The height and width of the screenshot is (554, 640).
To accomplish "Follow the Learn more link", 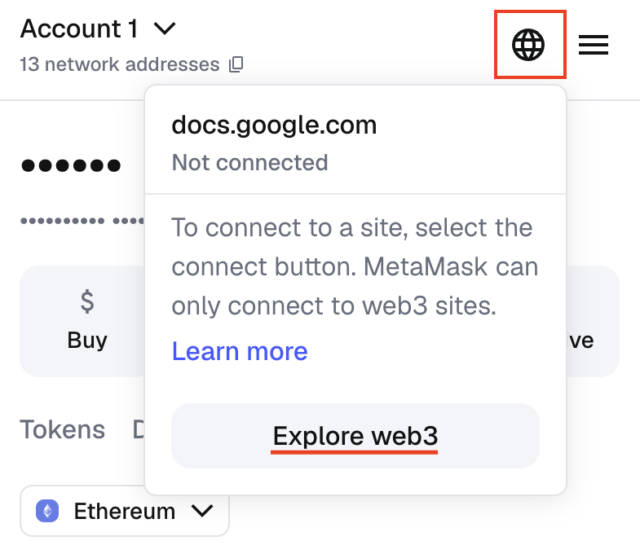I will 239,351.
